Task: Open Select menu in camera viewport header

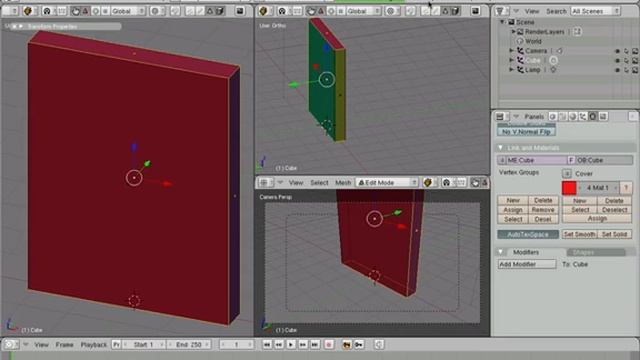Action: (x=319, y=182)
